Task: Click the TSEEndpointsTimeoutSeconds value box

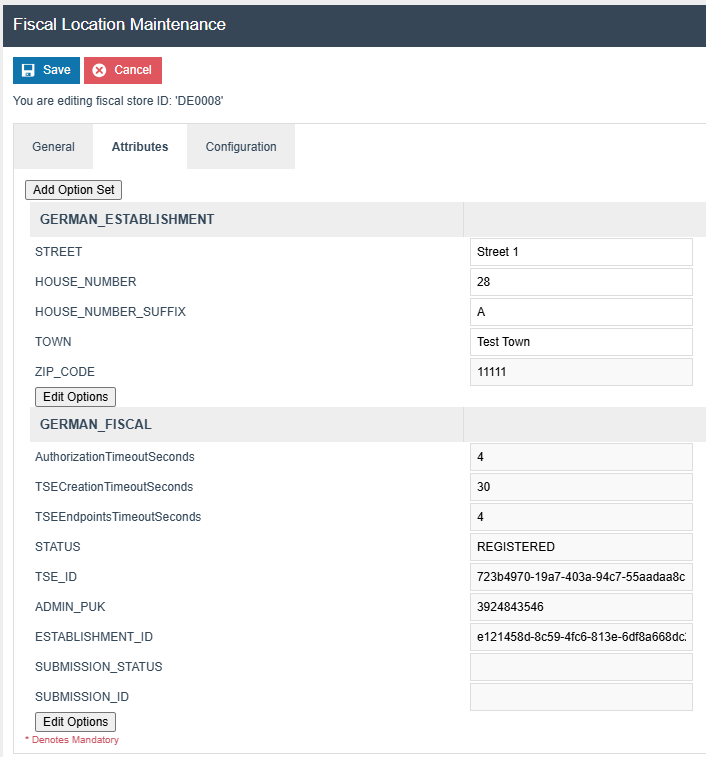Action: click(x=581, y=517)
